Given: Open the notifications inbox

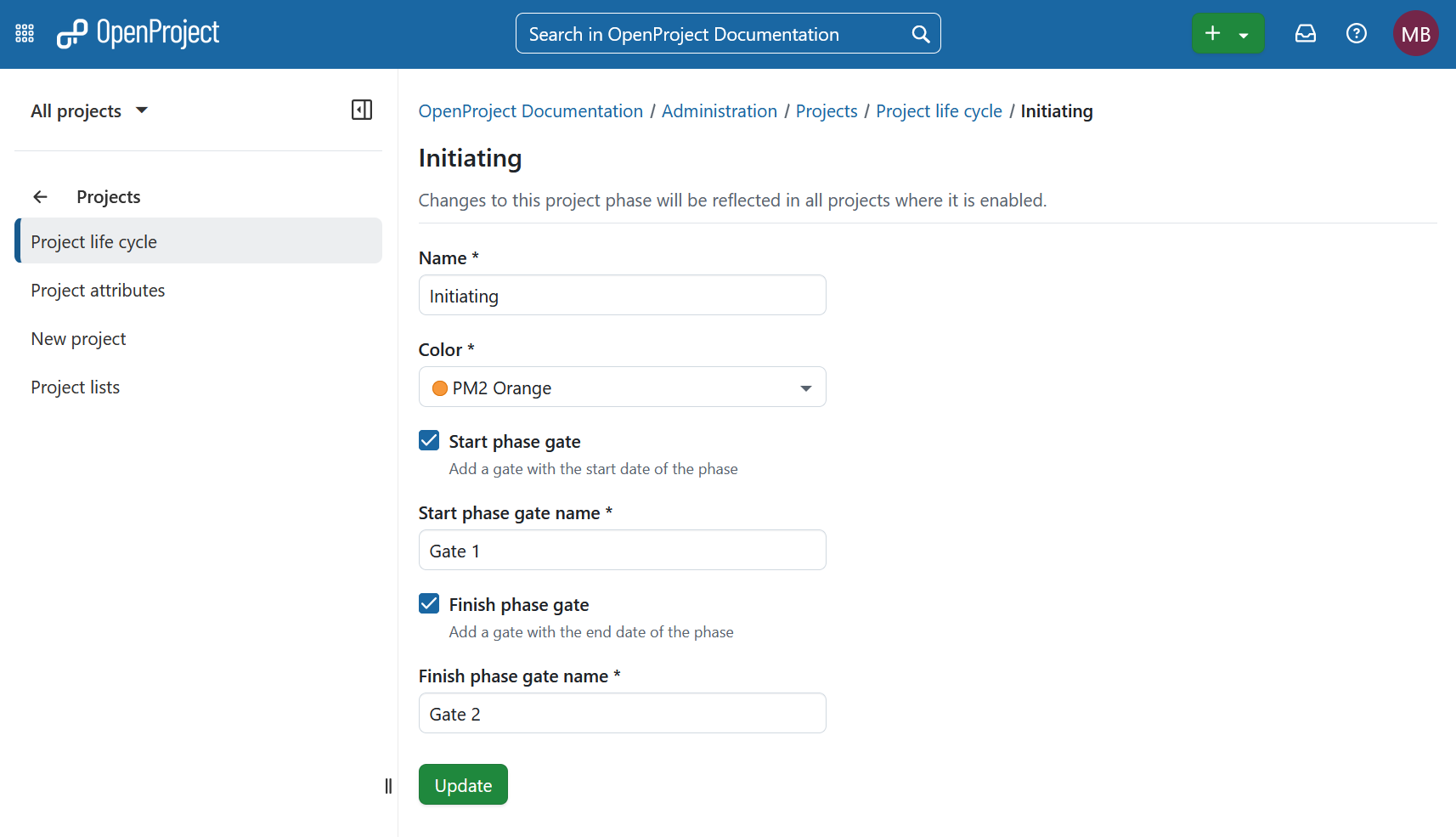Looking at the screenshot, I should click(1305, 33).
